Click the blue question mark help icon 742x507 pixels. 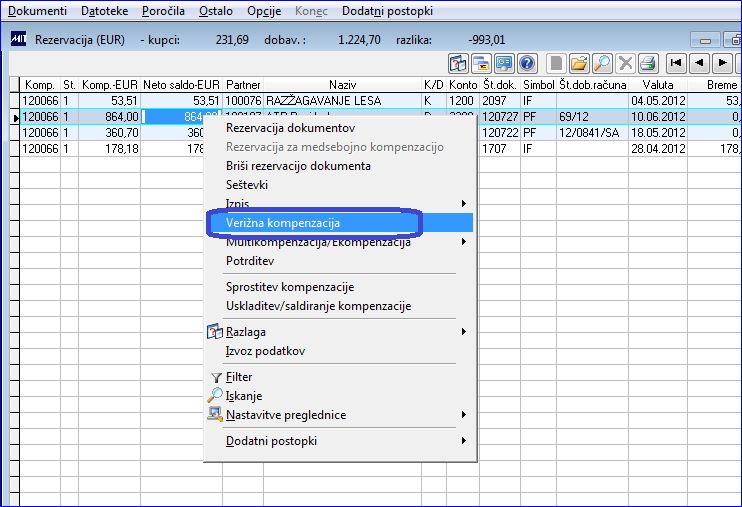(x=527, y=63)
